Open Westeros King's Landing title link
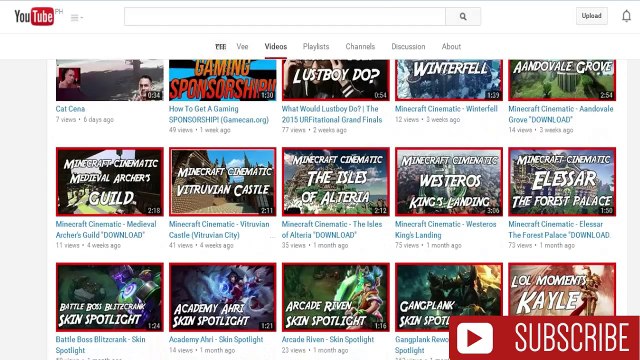The image size is (640, 360). pyautogui.click(x=445, y=229)
